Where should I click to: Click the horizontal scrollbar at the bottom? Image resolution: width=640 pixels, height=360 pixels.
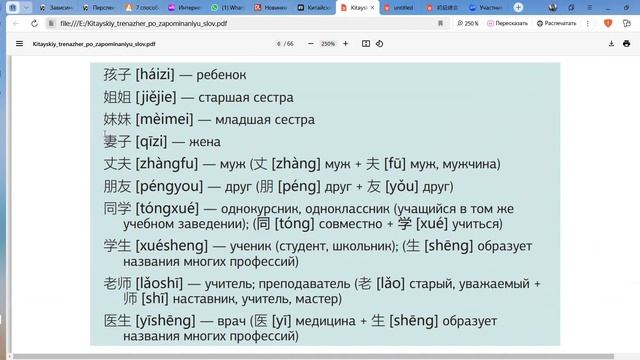point(313,356)
